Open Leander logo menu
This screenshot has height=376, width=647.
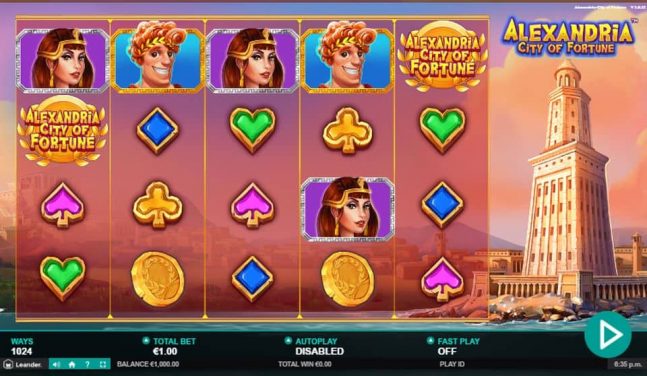point(23,364)
